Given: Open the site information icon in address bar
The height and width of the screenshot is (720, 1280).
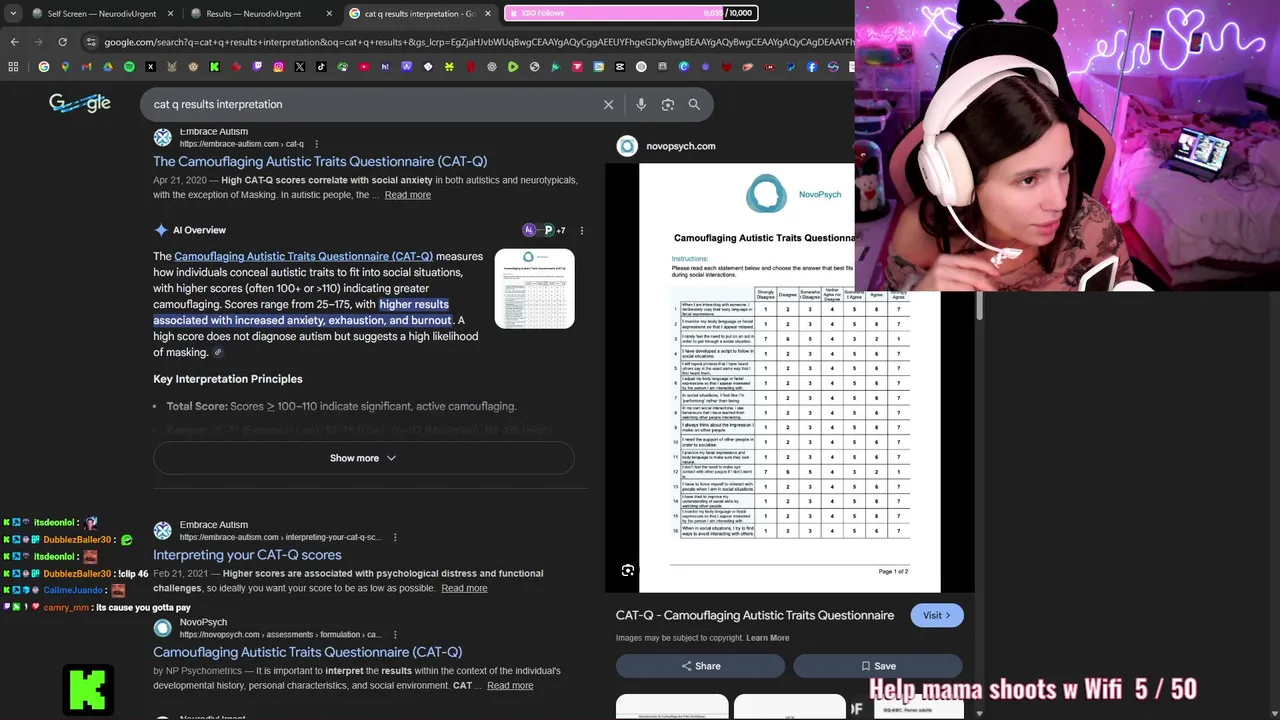Looking at the screenshot, I should pos(91,42).
